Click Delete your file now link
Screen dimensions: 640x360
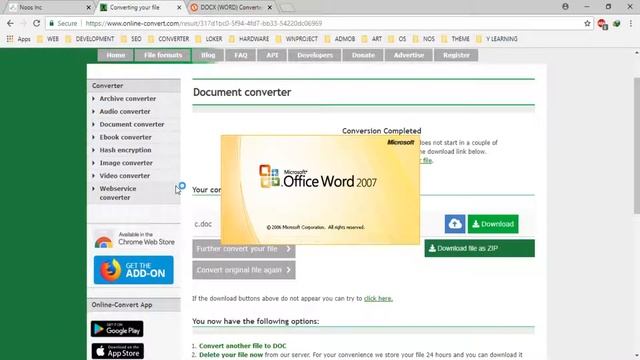click(231, 355)
